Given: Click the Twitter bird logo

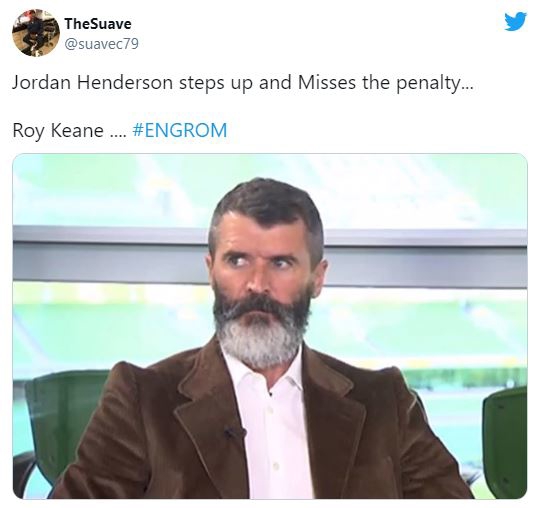Looking at the screenshot, I should (x=515, y=21).
